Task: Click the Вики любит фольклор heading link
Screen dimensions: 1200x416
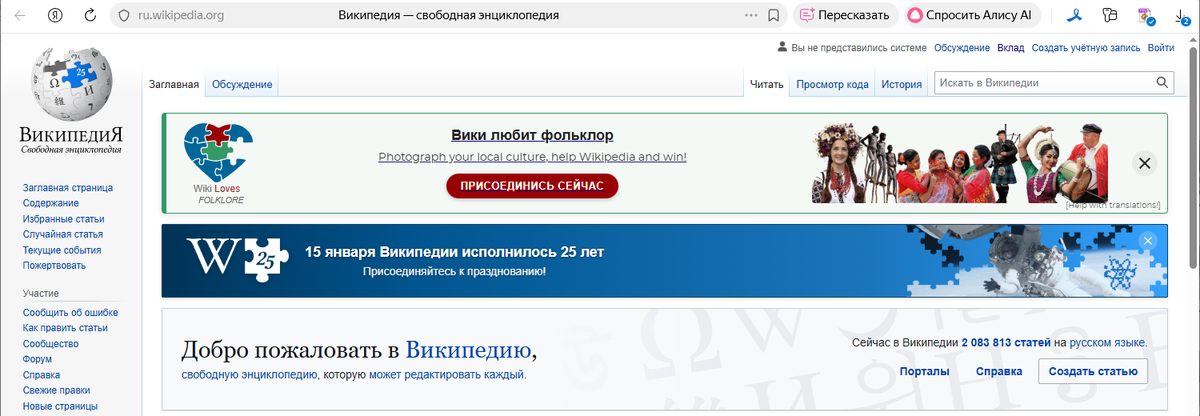Action: (532, 135)
